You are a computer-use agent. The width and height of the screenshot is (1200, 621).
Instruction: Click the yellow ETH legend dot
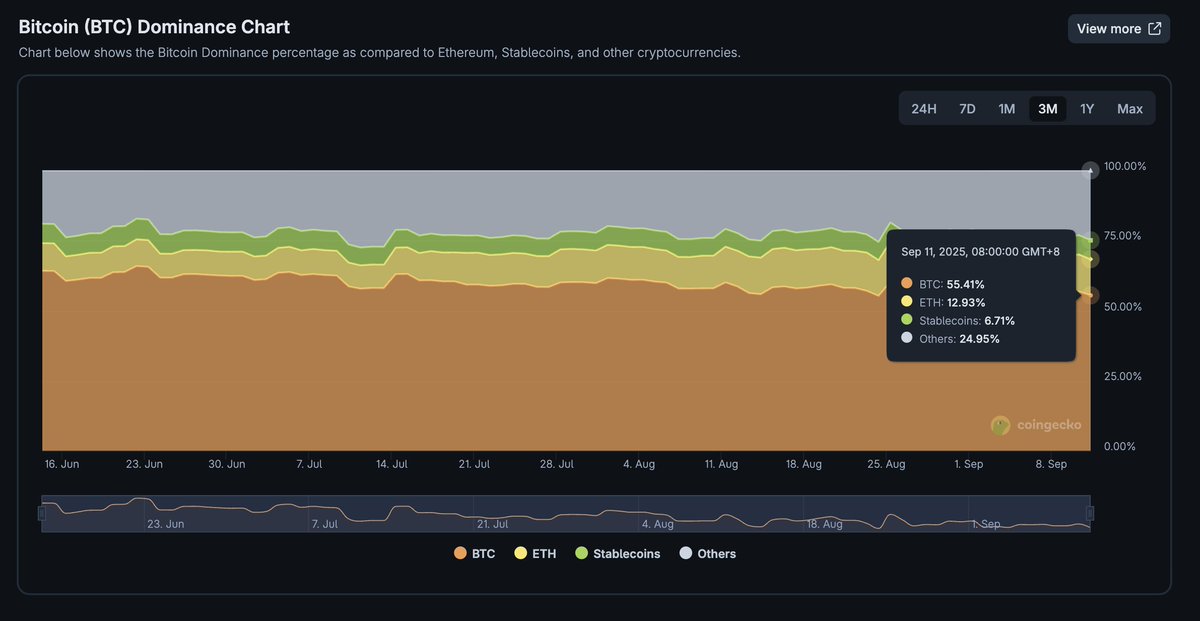pyautogui.click(x=520, y=553)
